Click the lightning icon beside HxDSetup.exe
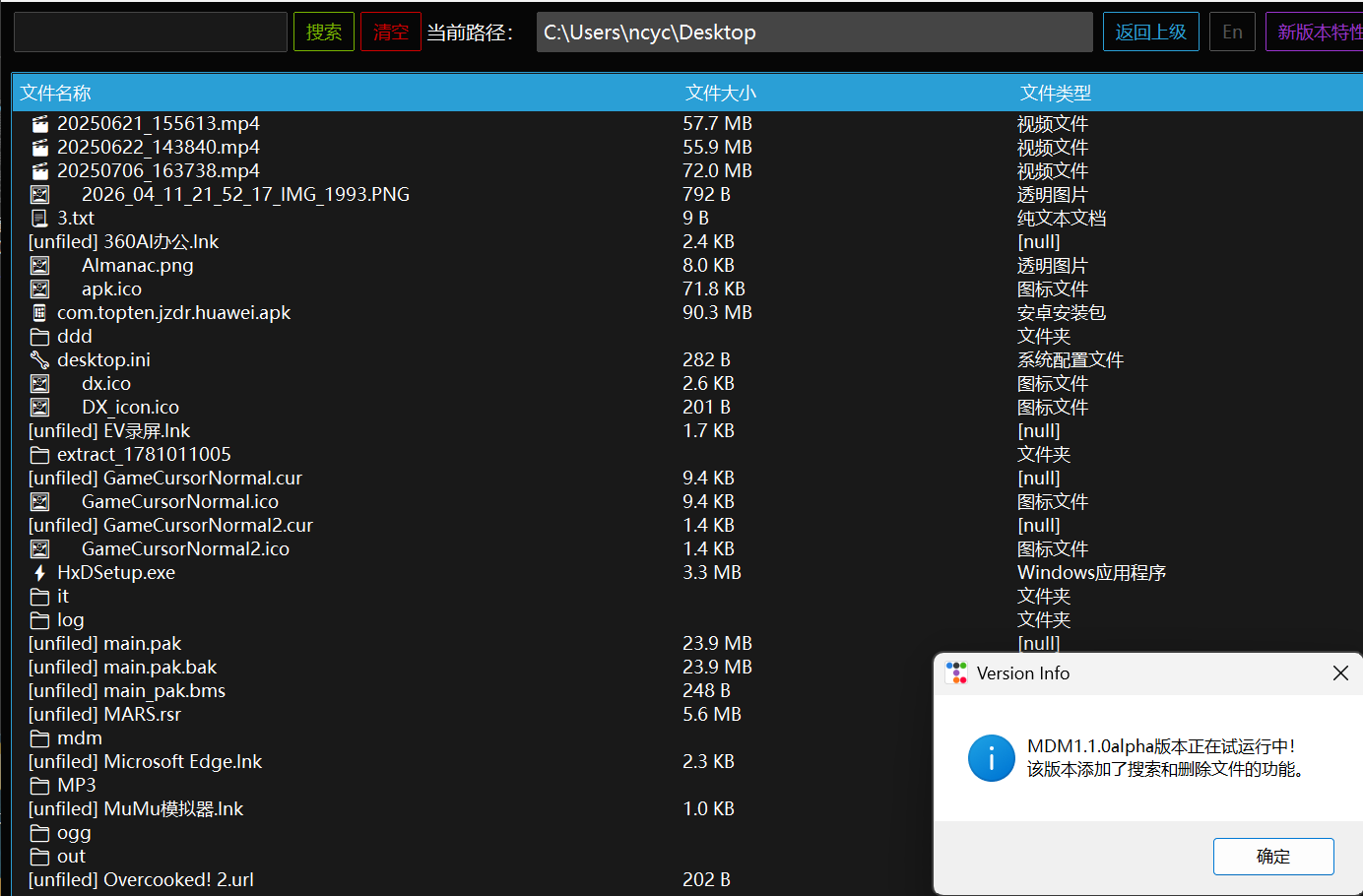This screenshot has width=1363, height=896. [x=39, y=573]
